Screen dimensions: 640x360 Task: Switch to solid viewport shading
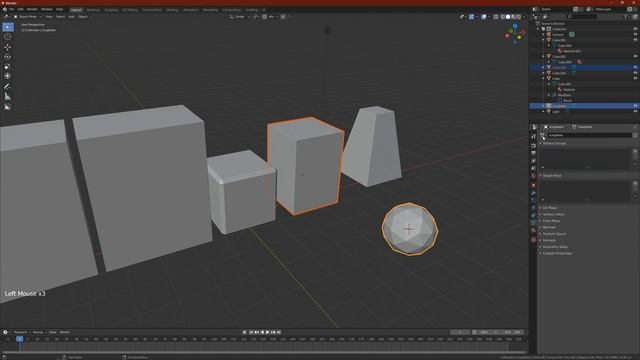click(508, 17)
